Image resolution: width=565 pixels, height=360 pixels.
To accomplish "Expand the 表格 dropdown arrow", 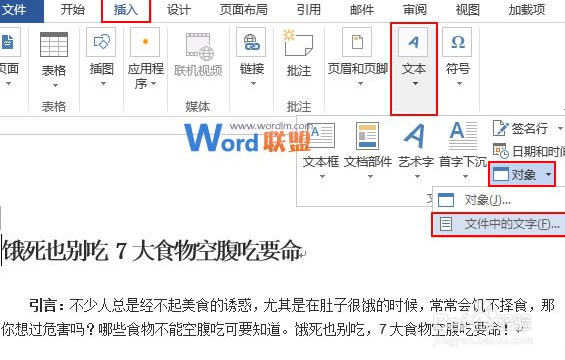I will pos(55,86).
